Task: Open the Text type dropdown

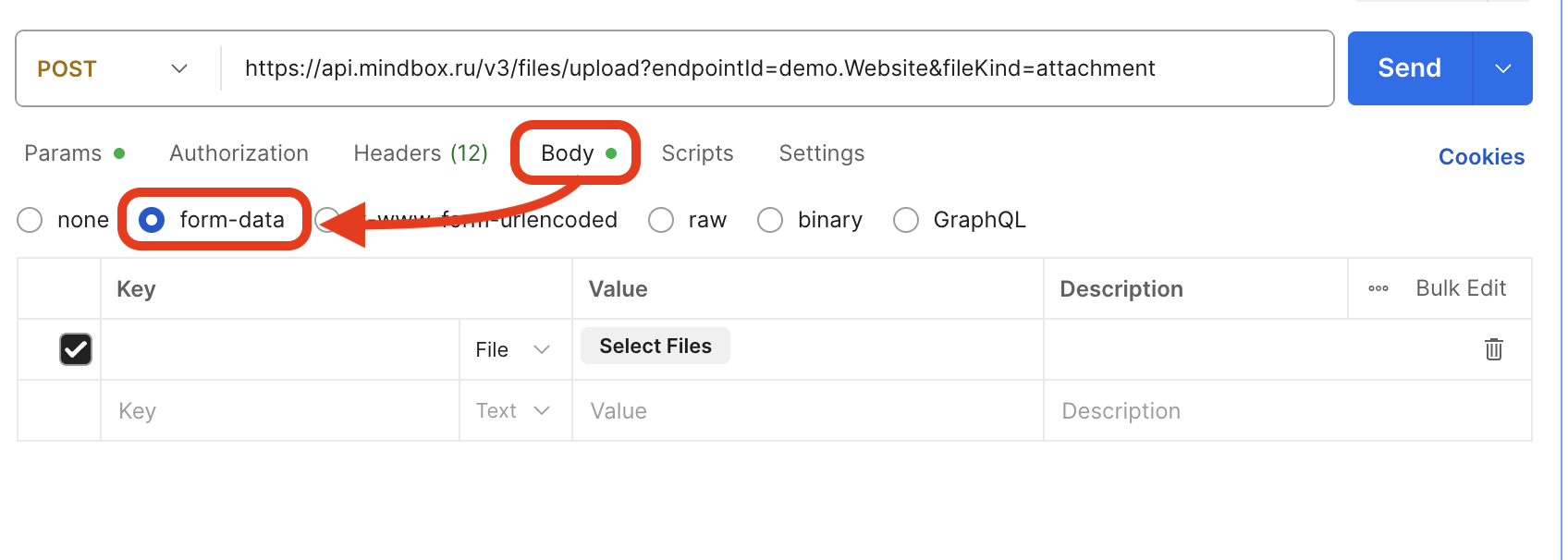Action: point(513,410)
